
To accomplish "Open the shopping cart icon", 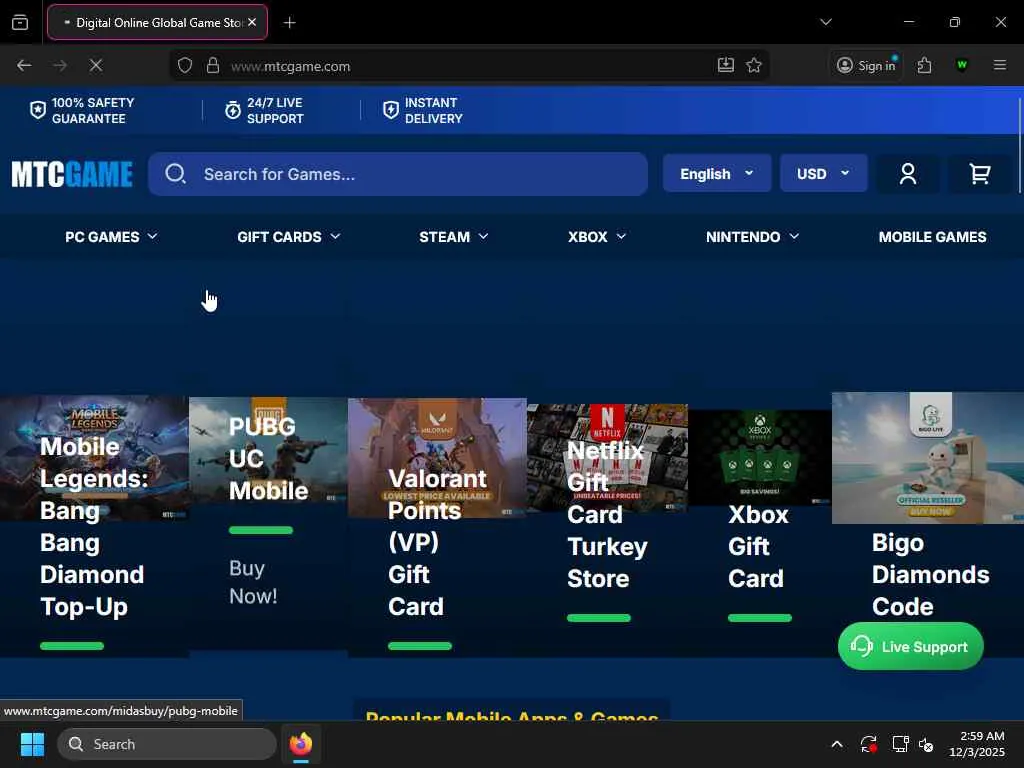I will tap(980, 174).
